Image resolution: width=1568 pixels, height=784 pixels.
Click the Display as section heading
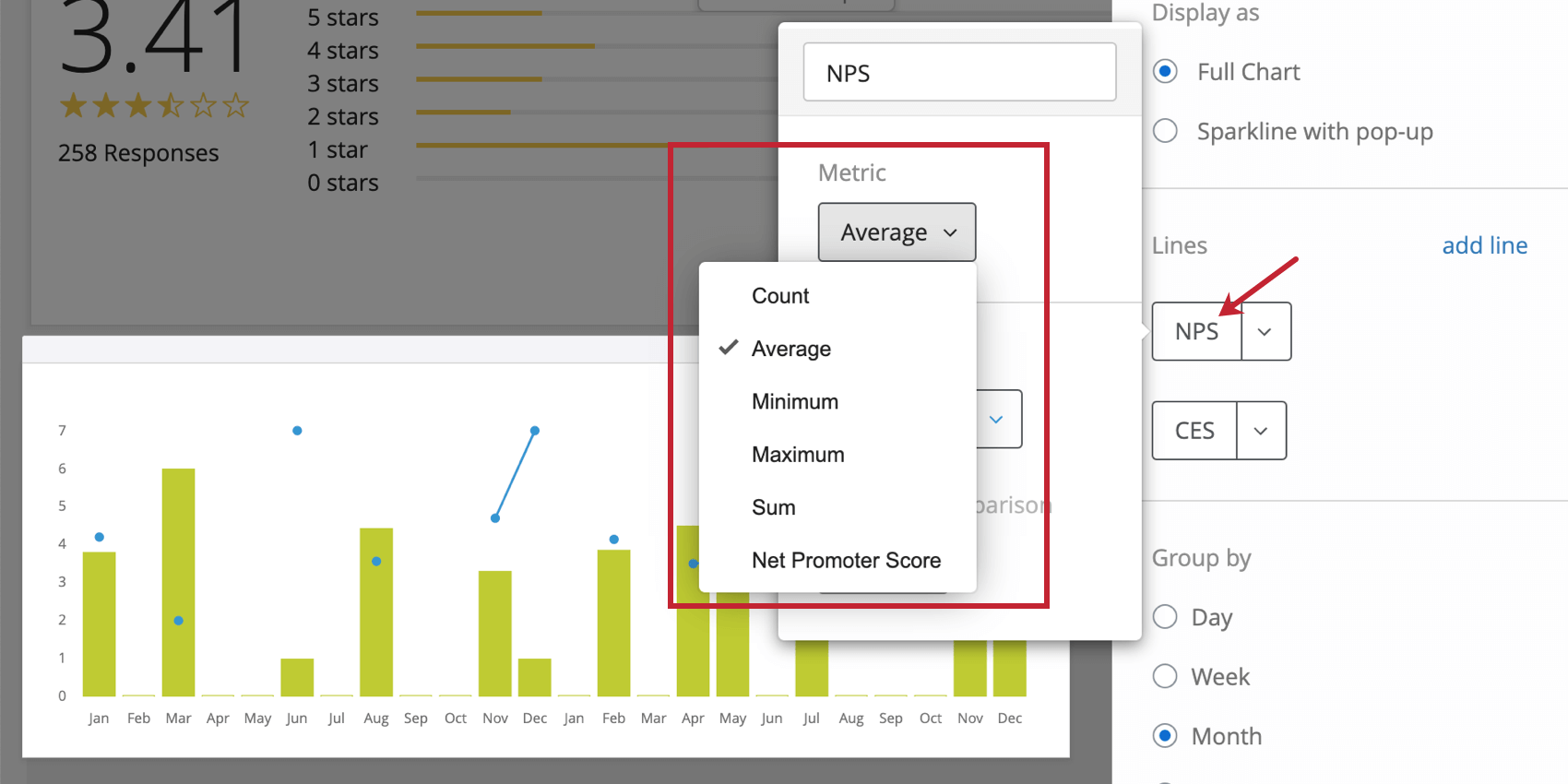[x=1206, y=13]
